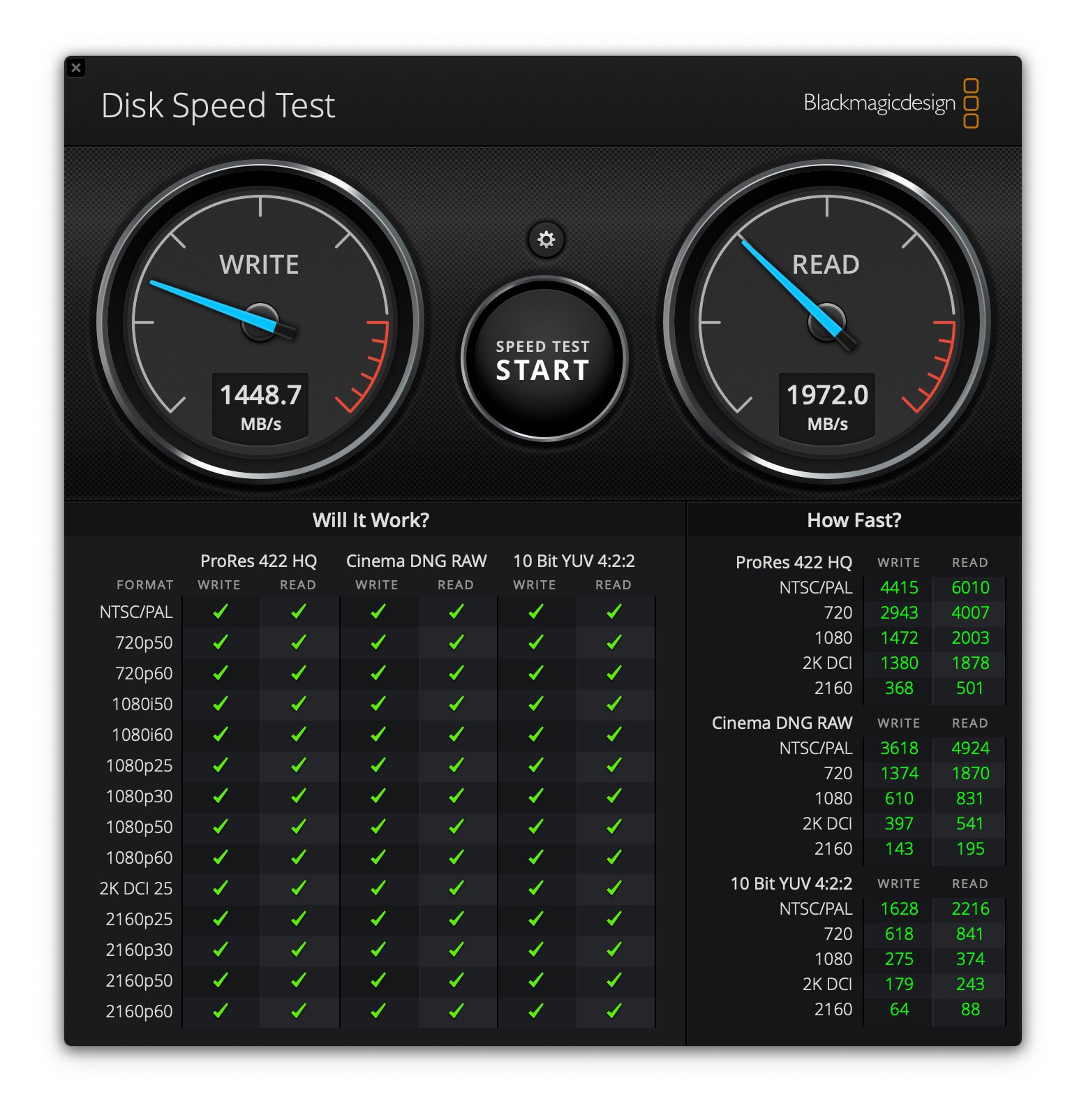Screen dimensions: 1086x1120
Task: Click the 1080p60 Cinema DNG RAW write checkmark
Action: click(378, 857)
